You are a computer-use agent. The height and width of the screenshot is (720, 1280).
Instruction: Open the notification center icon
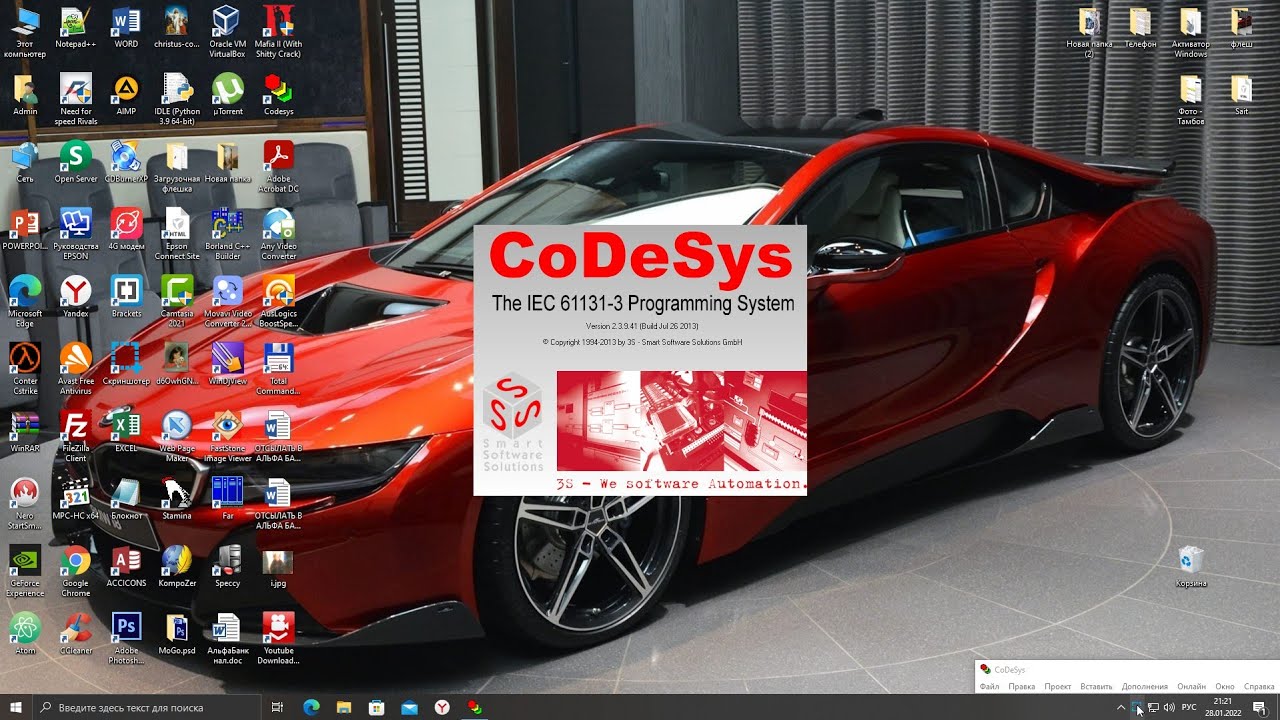[1259, 707]
